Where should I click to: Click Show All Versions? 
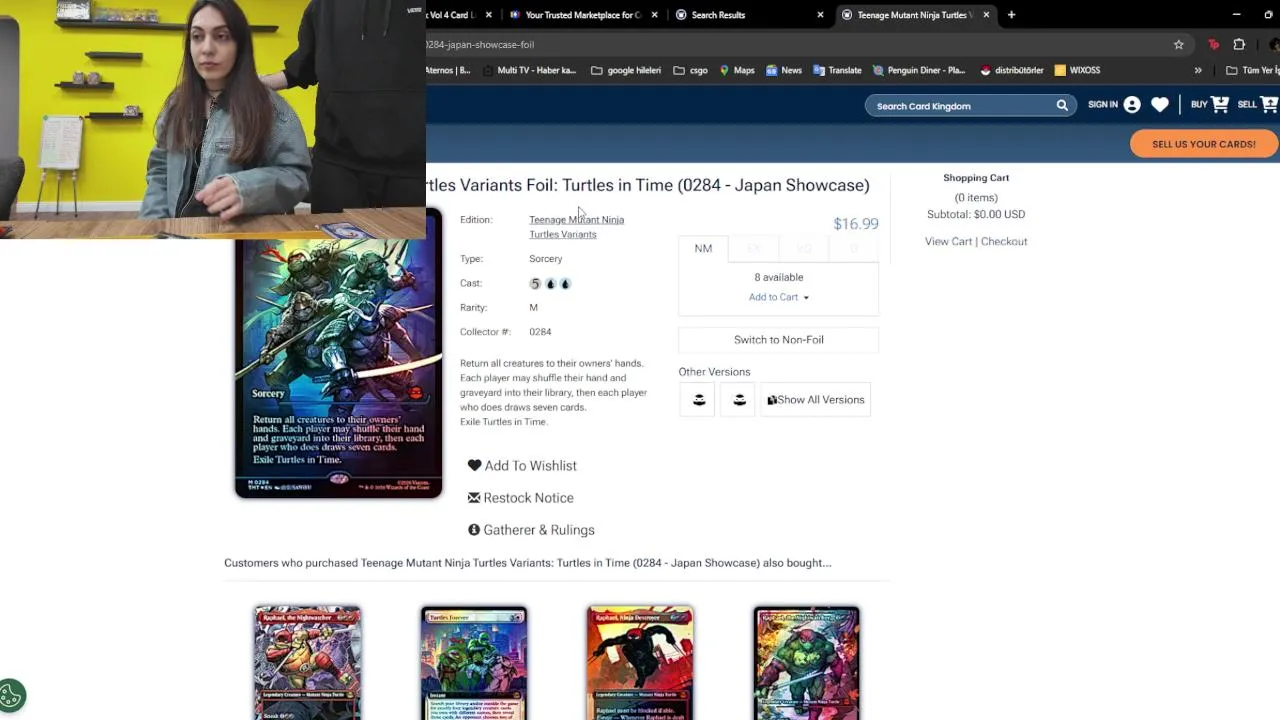pos(815,400)
